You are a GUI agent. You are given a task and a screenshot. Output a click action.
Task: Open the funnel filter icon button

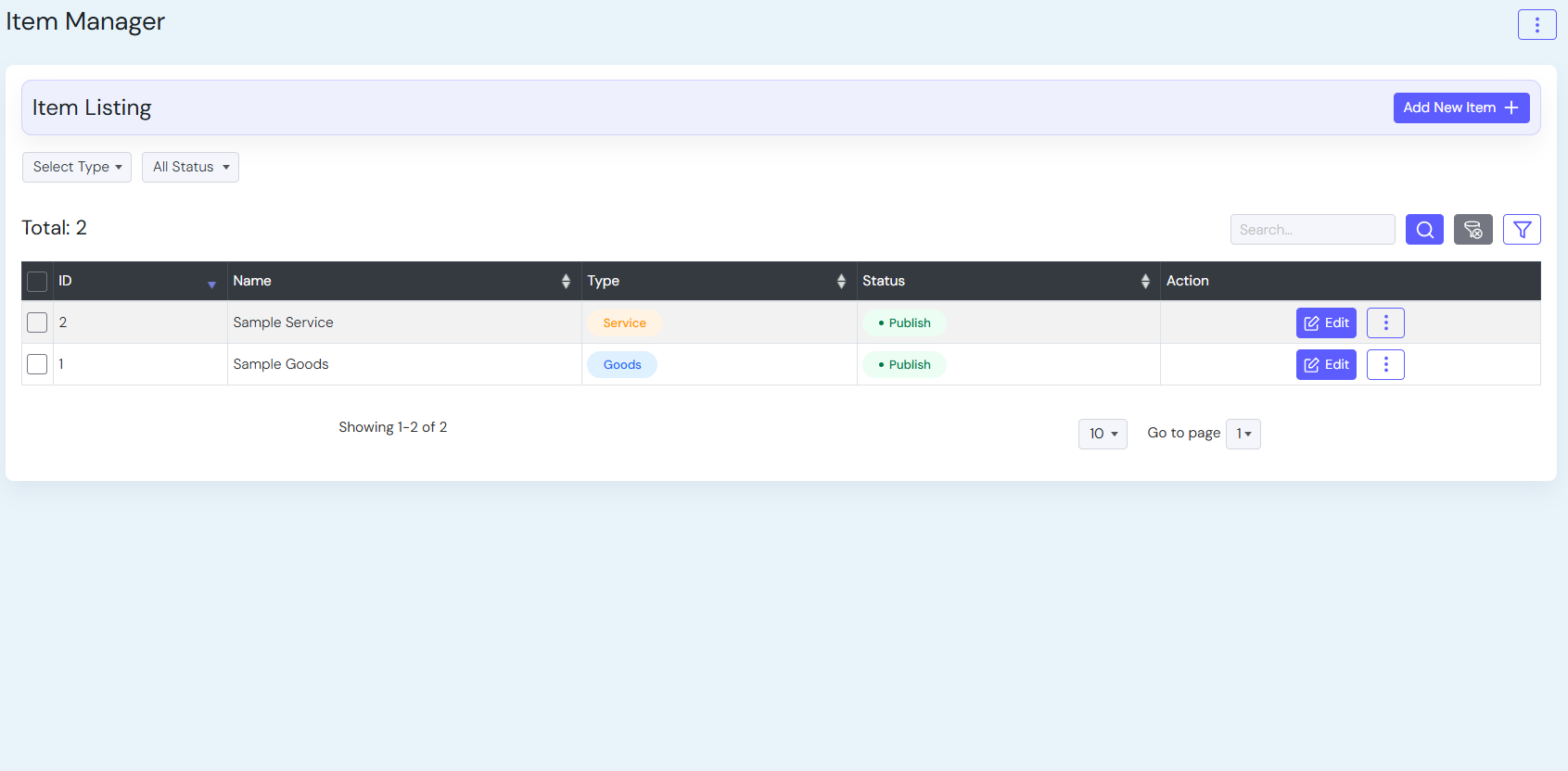[x=1522, y=230]
